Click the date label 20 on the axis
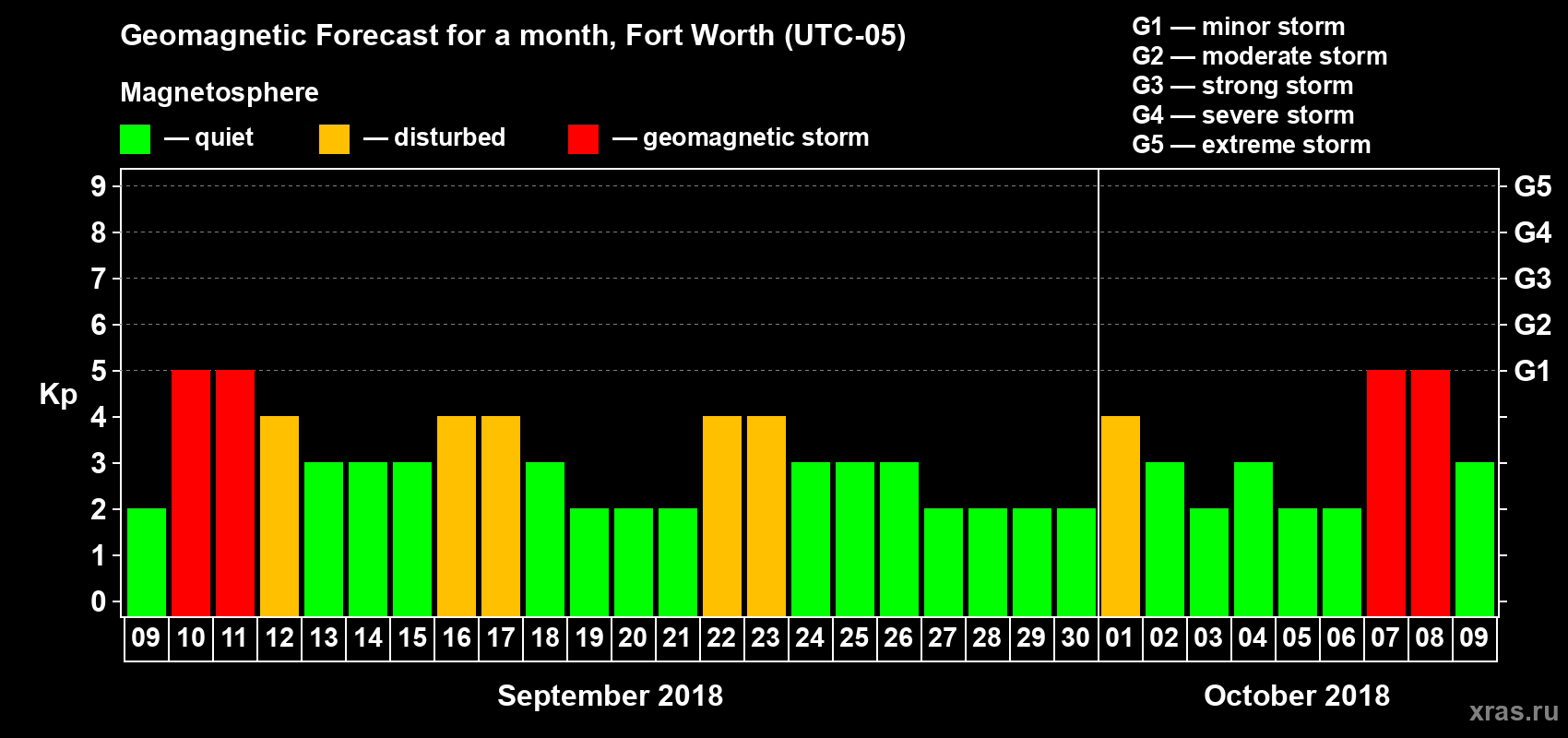 634,637
